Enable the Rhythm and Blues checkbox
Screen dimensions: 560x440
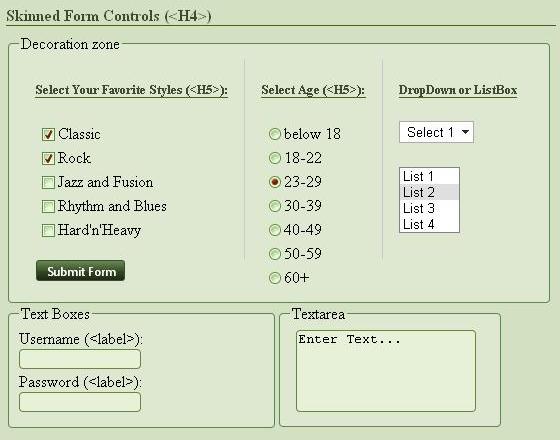[x=48, y=206]
